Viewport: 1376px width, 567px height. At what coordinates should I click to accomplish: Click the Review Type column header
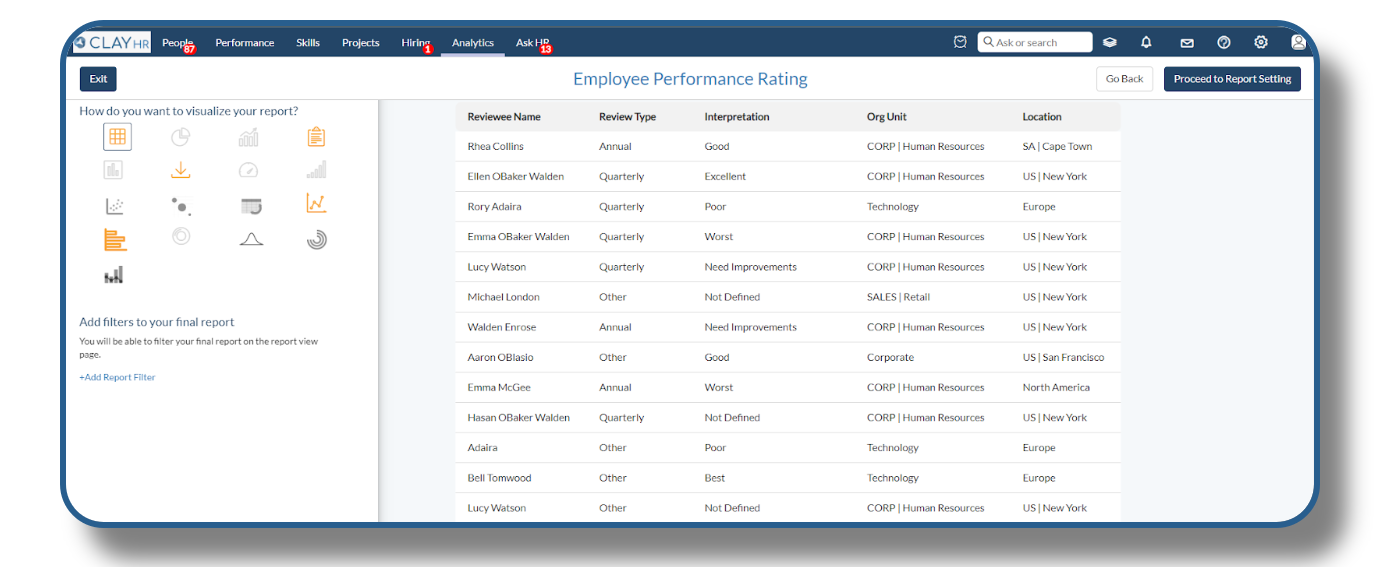click(x=627, y=117)
